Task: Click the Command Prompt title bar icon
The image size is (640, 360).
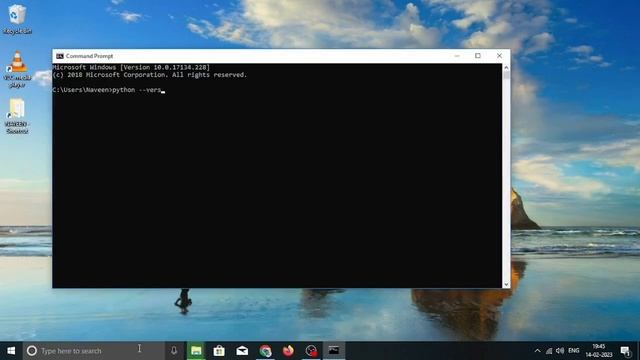Action: point(60,56)
